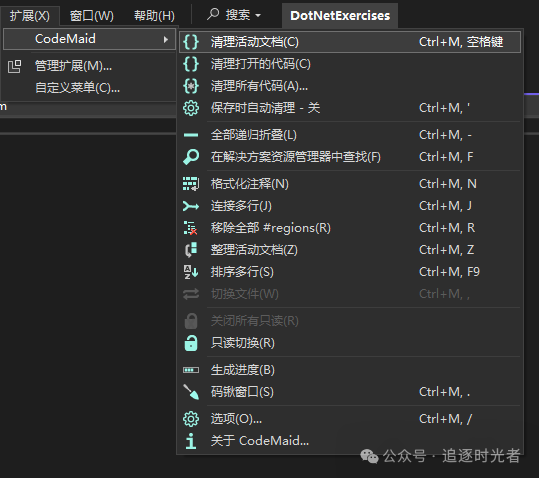
Task: Click the braces icon beside 清理打开的代码
Action: point(191,64)
